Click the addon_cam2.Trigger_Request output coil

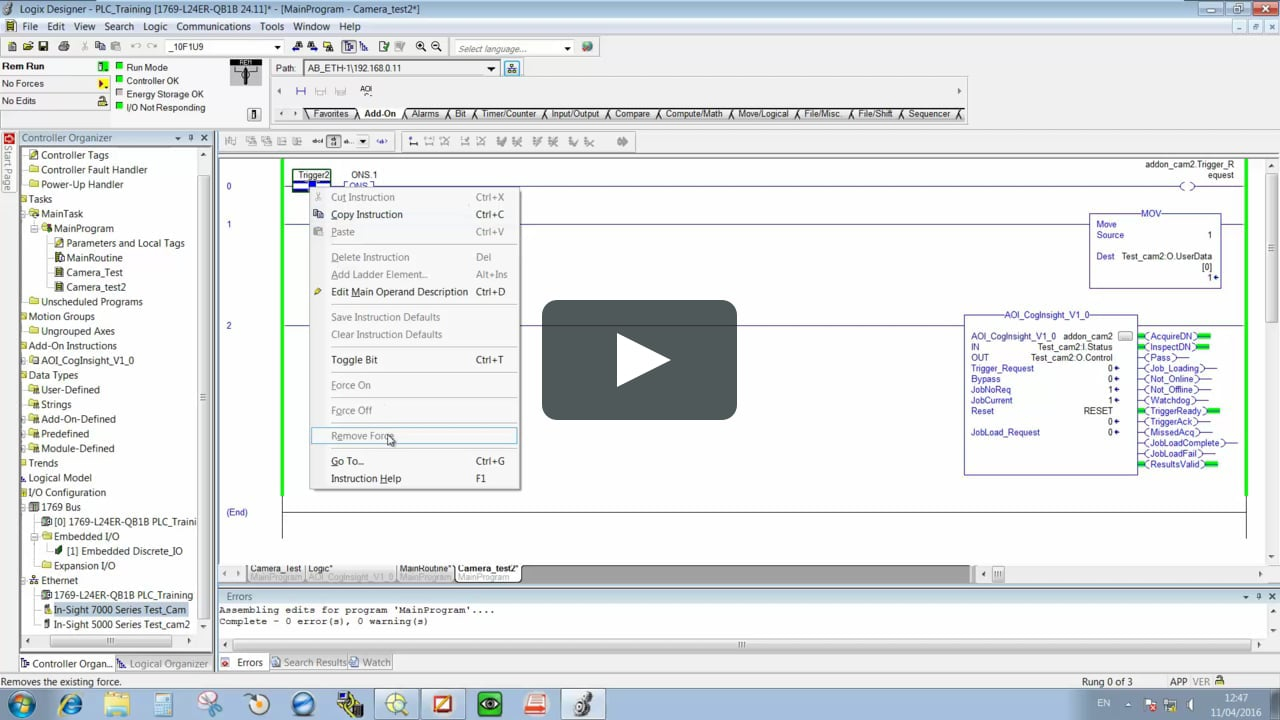click(1187, 186)
